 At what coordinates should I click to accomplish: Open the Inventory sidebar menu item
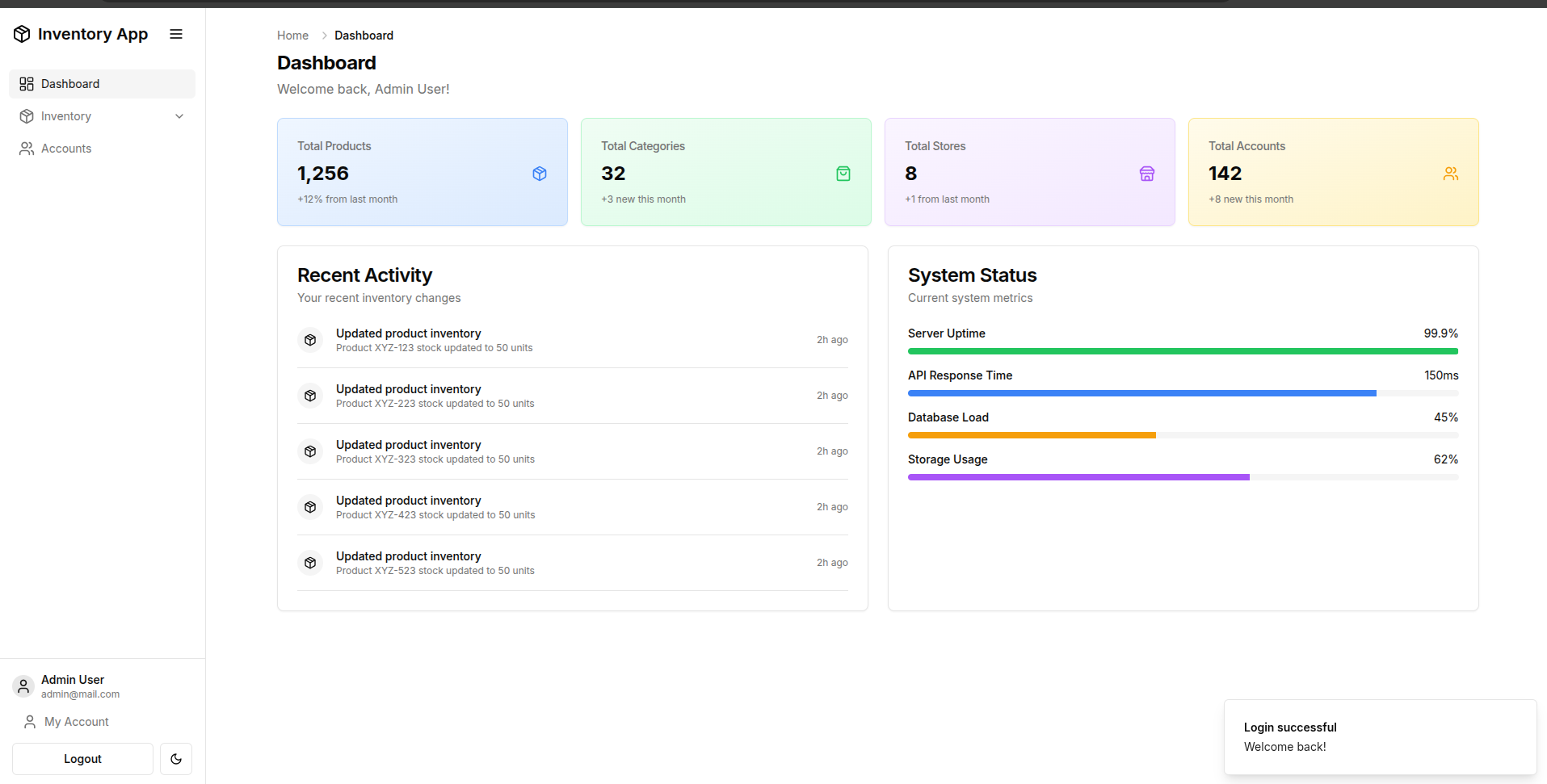point(102,116)
